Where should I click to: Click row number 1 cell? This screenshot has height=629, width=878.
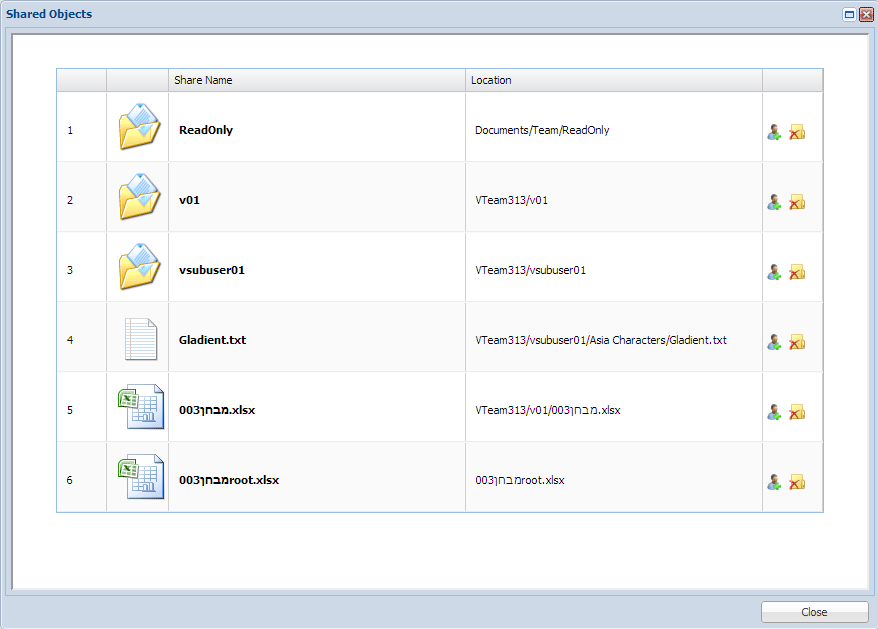point(81,127)
